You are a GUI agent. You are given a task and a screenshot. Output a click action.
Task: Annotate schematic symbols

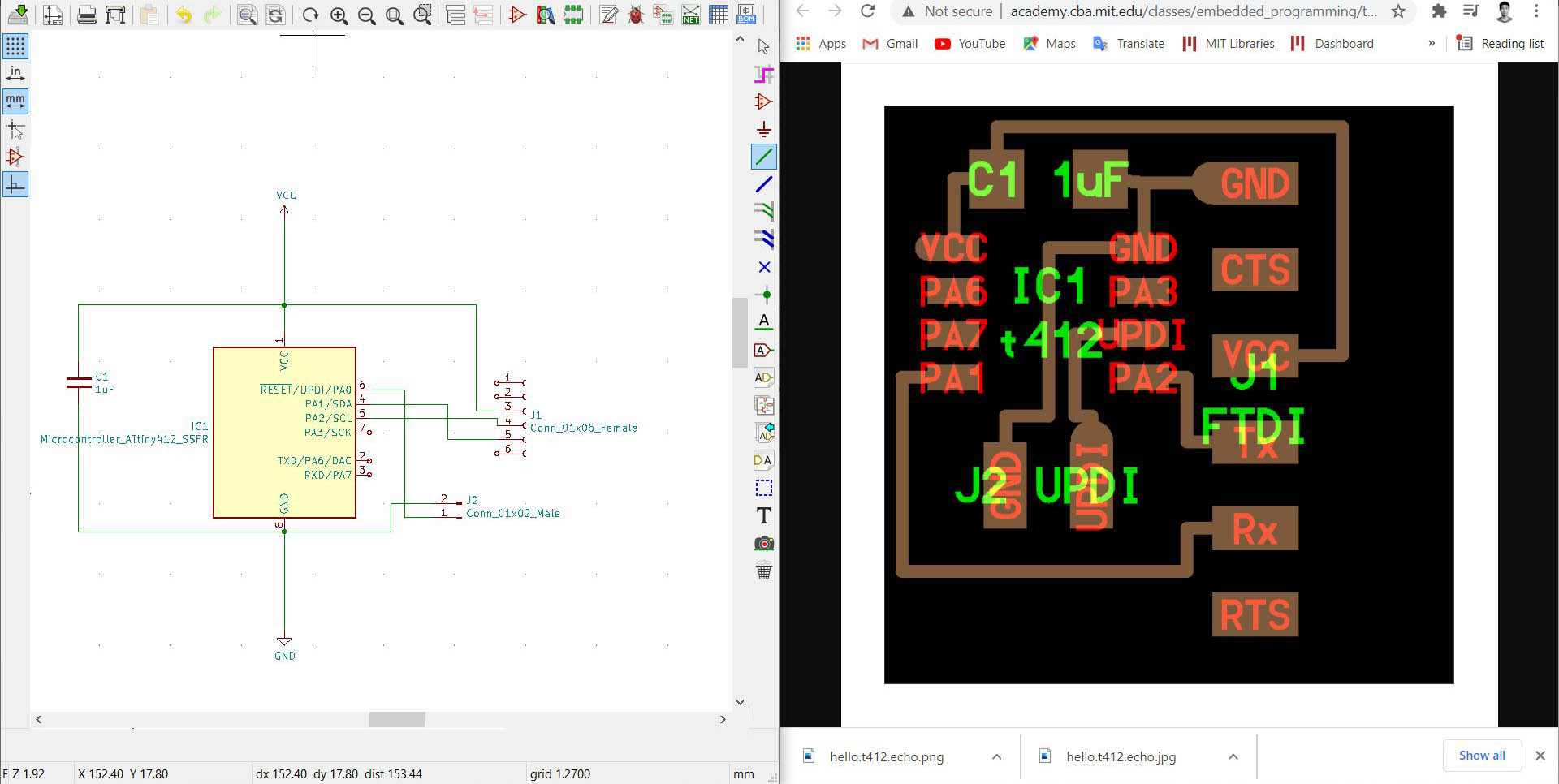(x=608, y=15)
